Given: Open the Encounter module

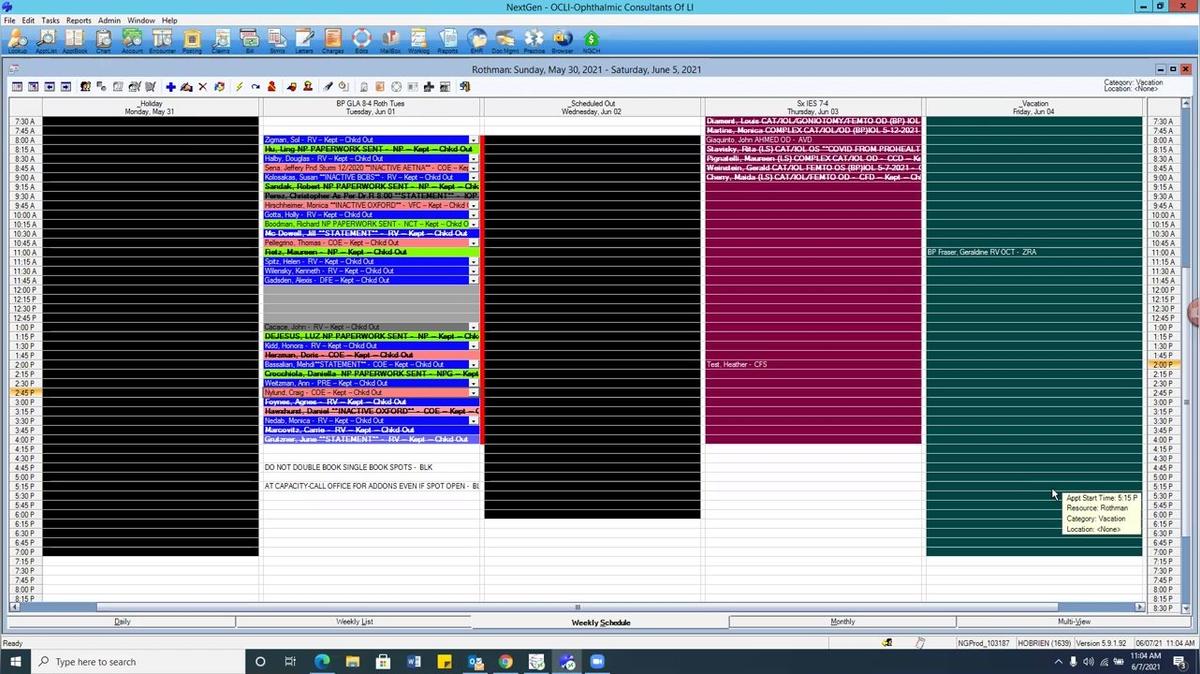Looking at the screenshot, I should pyautogui.click(x=161, y=40).
